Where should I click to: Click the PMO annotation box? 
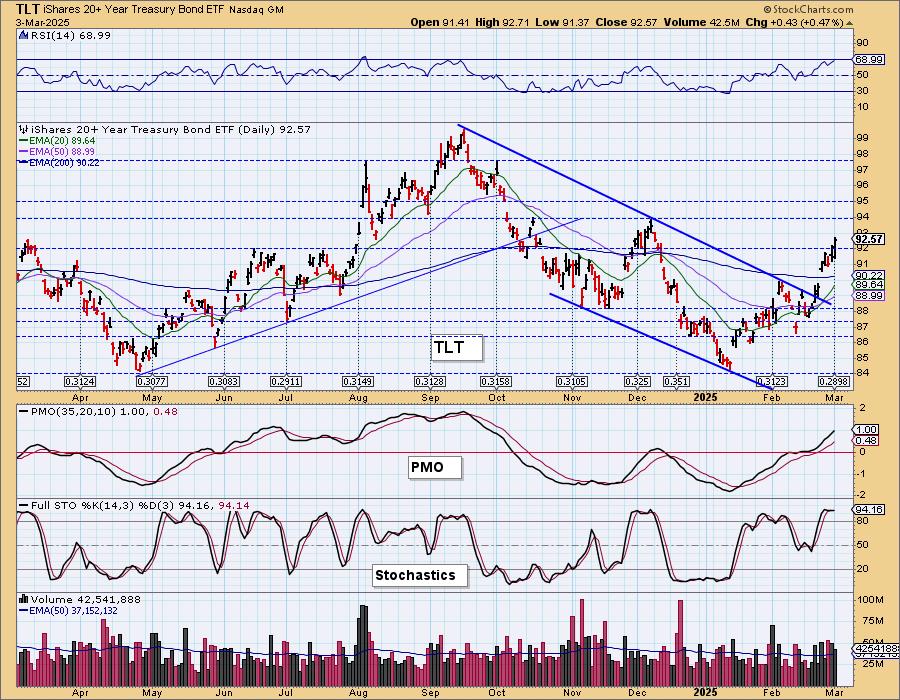[x=435, y=467]
